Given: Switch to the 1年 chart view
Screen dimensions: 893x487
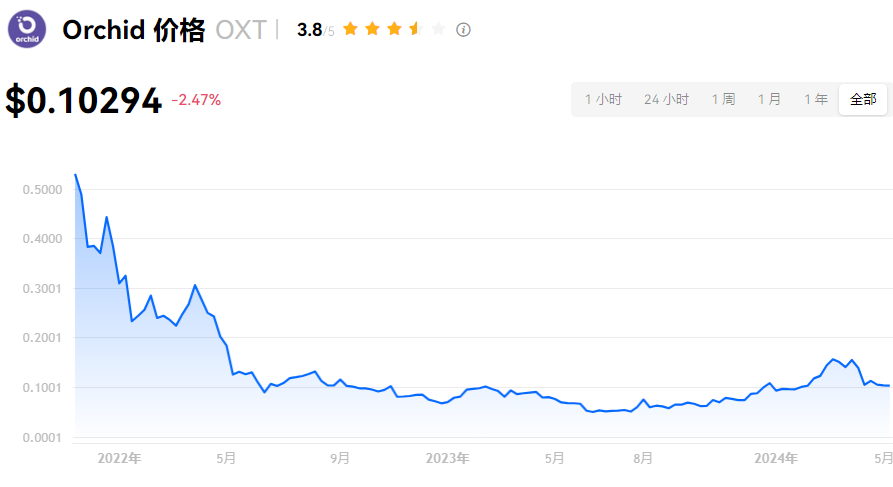Looking at the screenshot, I should (x=816, y=100).
